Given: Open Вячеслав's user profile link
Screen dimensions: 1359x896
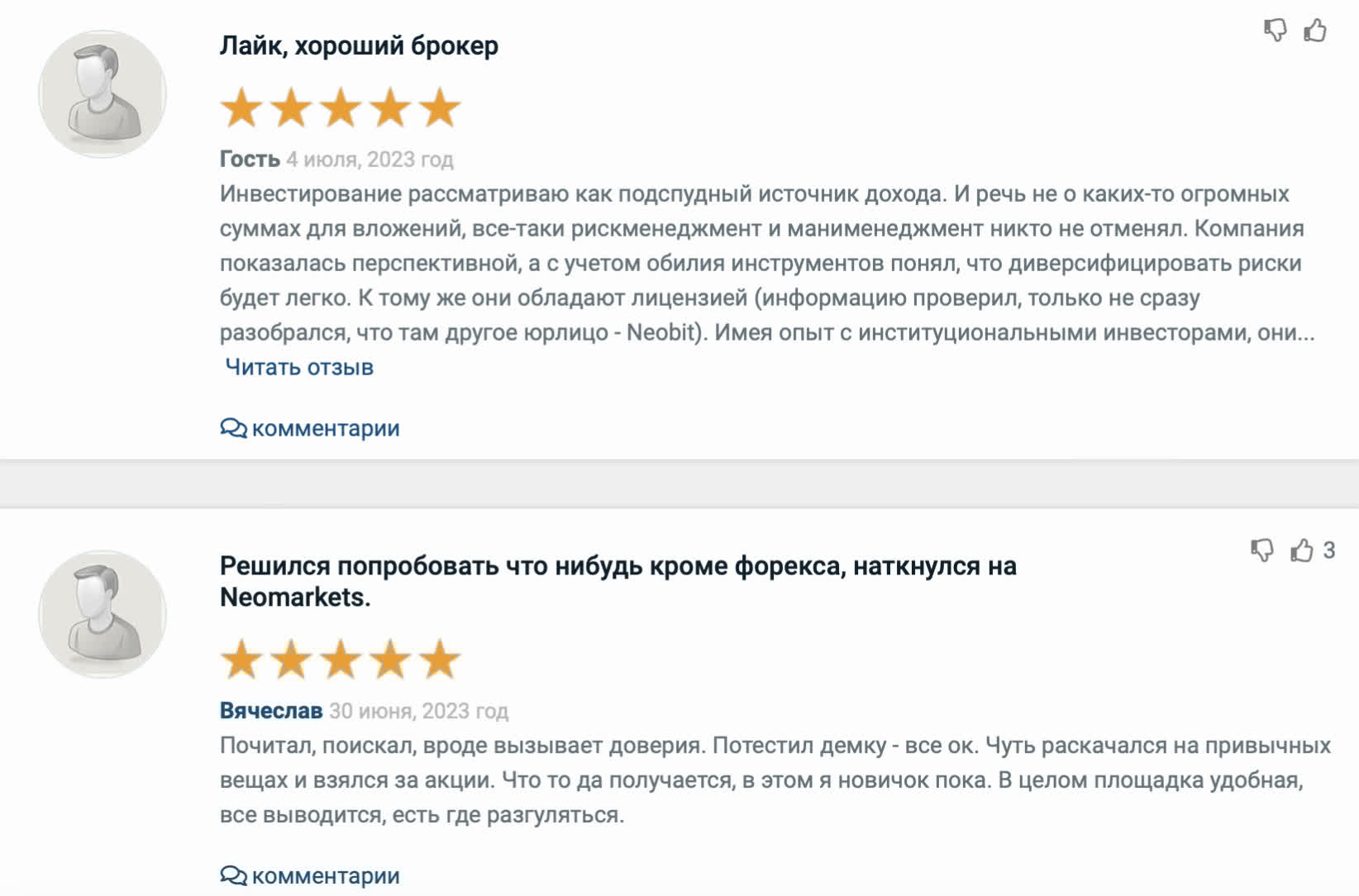Looking at the screenshot, I should click(x=271, y=711).
